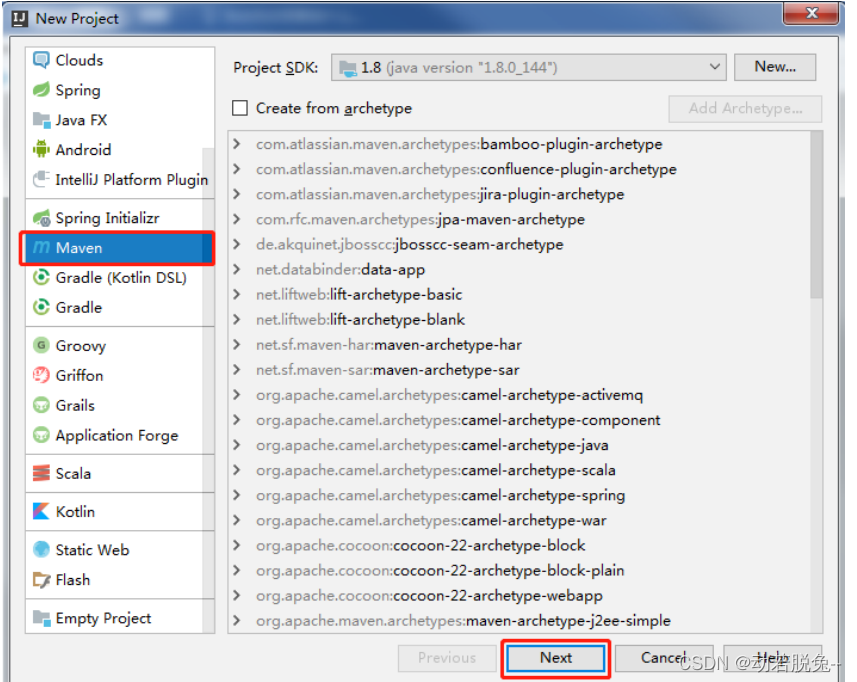Click the Griffon icon
857x682 pixels.
(42, 375)
